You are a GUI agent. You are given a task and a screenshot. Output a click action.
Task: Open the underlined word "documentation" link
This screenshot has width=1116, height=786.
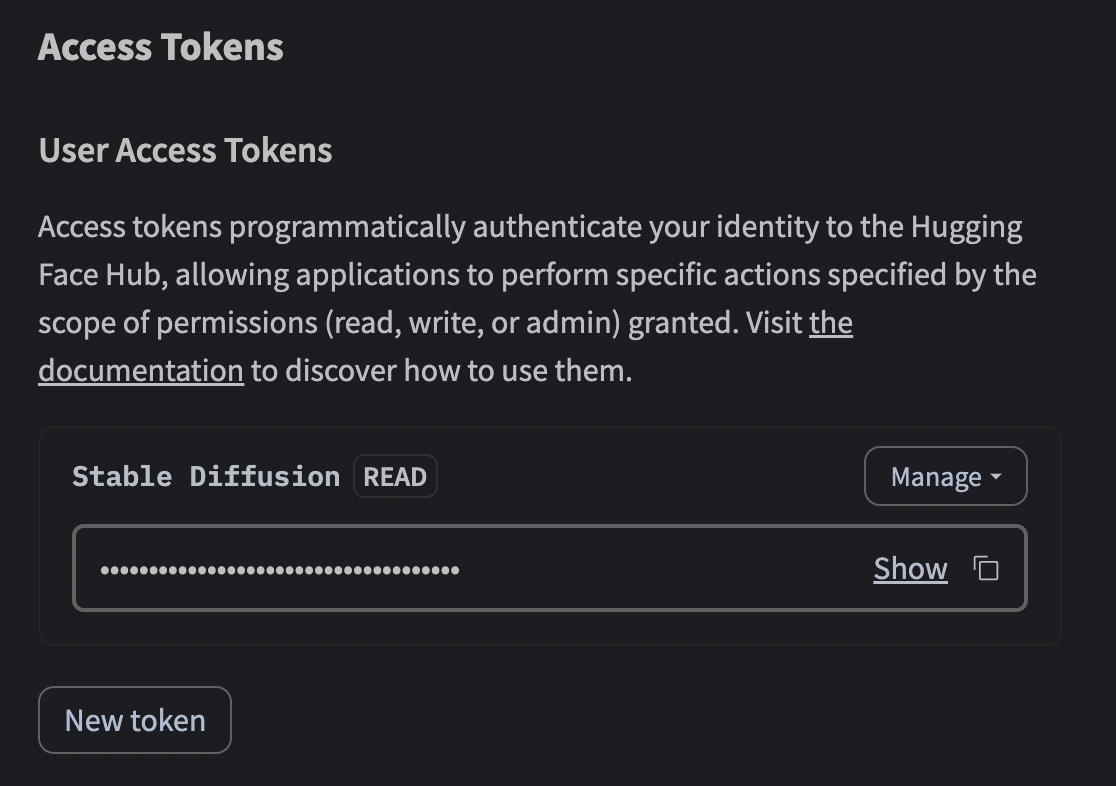[141, 371]
